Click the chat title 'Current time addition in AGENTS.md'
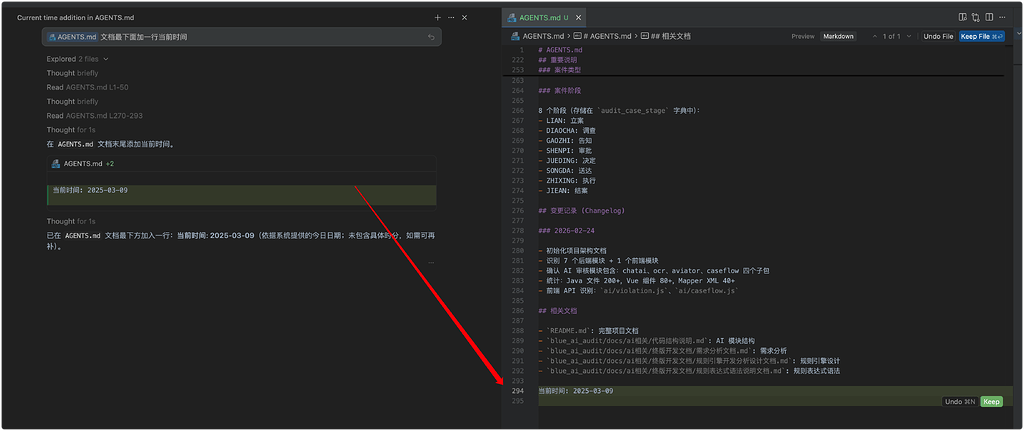This screenshot has width=1024, height=430. click(x=76, y=18)
